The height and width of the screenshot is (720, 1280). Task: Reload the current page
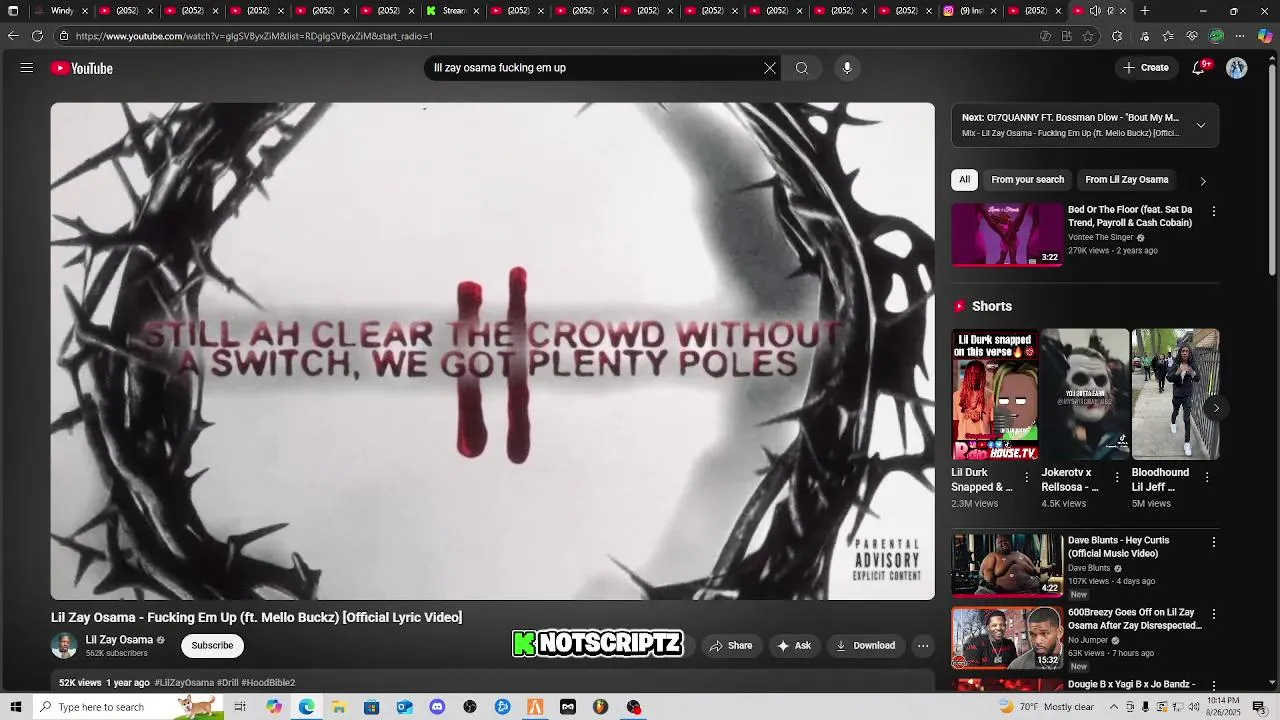[37, 36]
